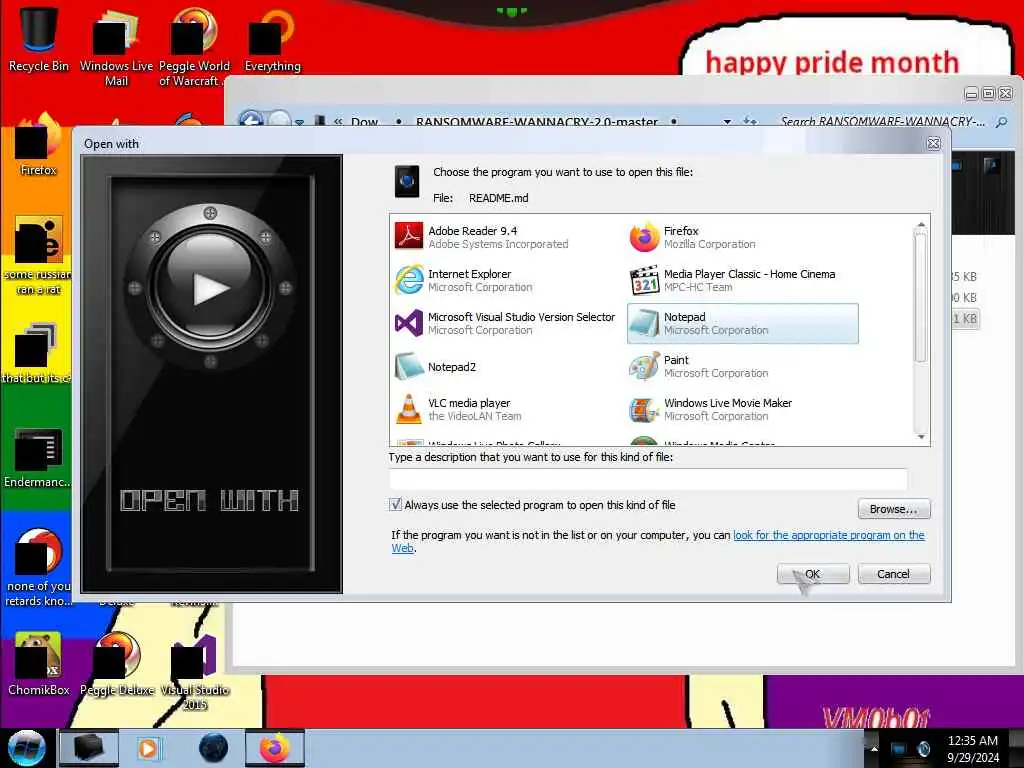
Task: Select Peggle World of Warcraft desktop icon
Action: click(x=194, y=47)
